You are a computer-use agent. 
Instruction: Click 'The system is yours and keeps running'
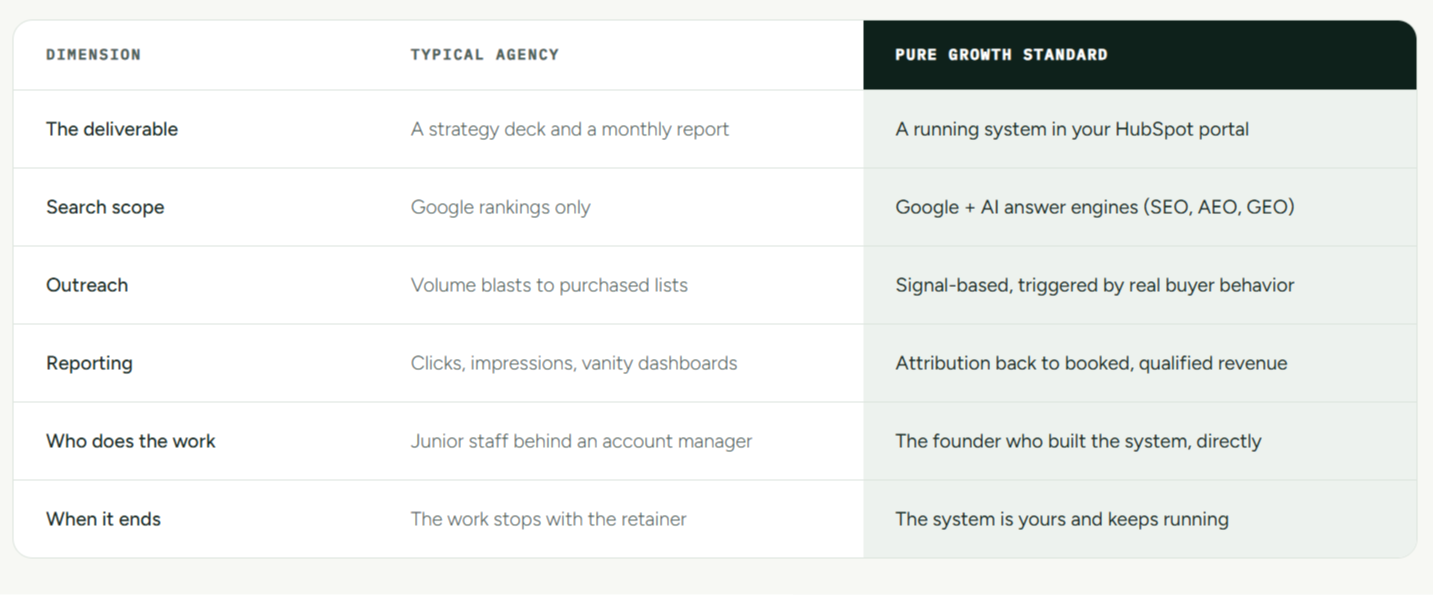1062,519
